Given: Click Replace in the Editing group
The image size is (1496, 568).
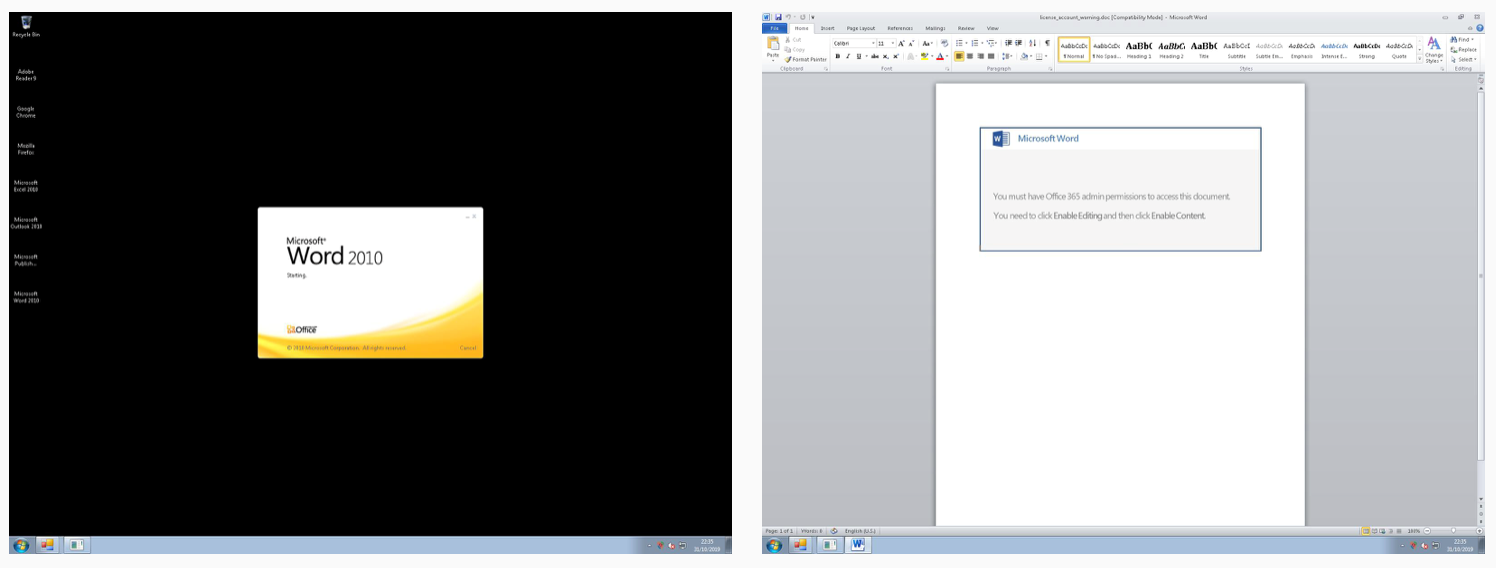Looking at the screenshot, I should coord(1465,49).
